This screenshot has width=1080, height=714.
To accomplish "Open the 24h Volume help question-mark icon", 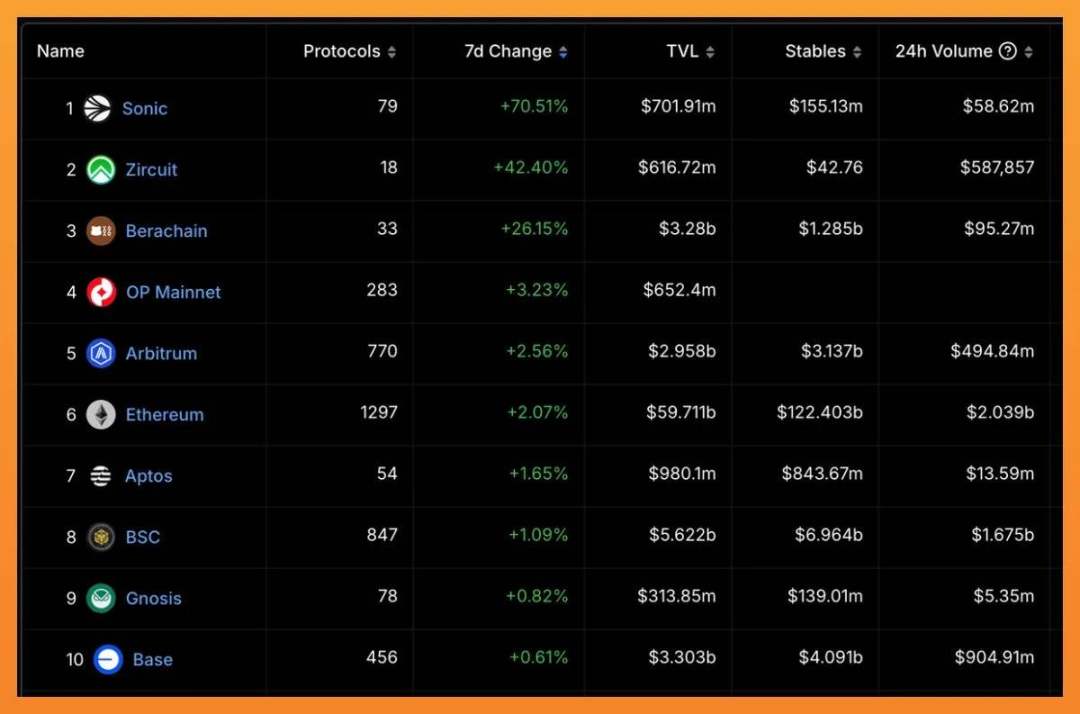I will (1008, 51).
